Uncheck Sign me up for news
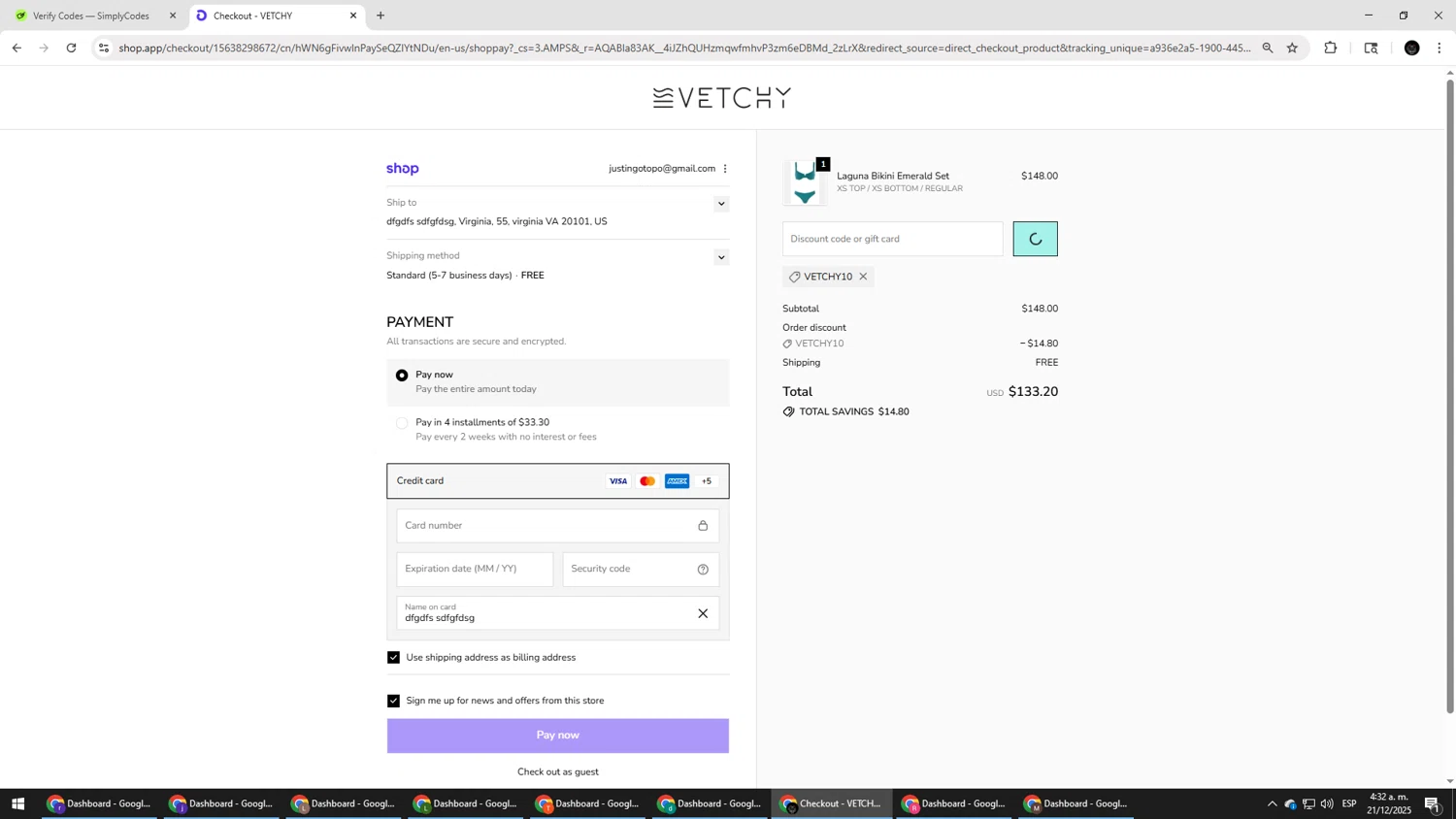1456x819 pixels. (393, 701)
